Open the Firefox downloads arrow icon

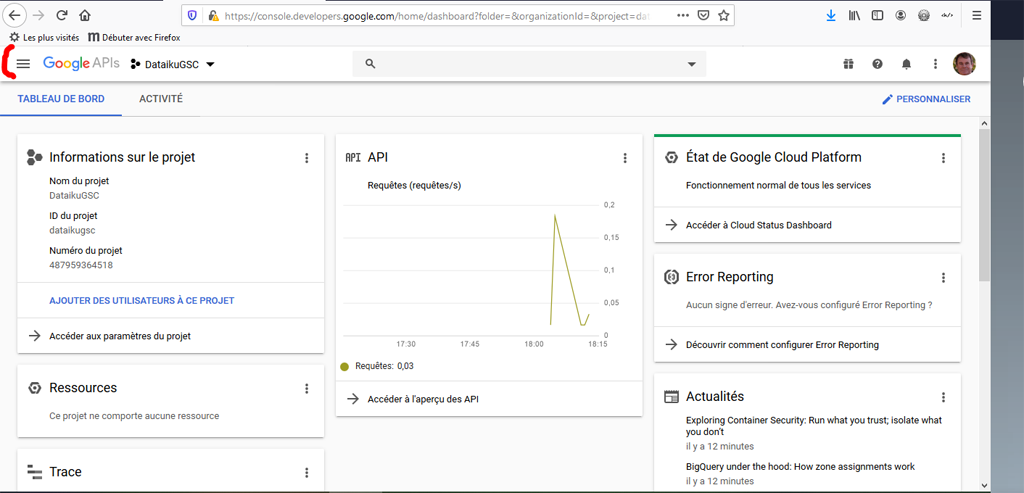tap(831, 15)
